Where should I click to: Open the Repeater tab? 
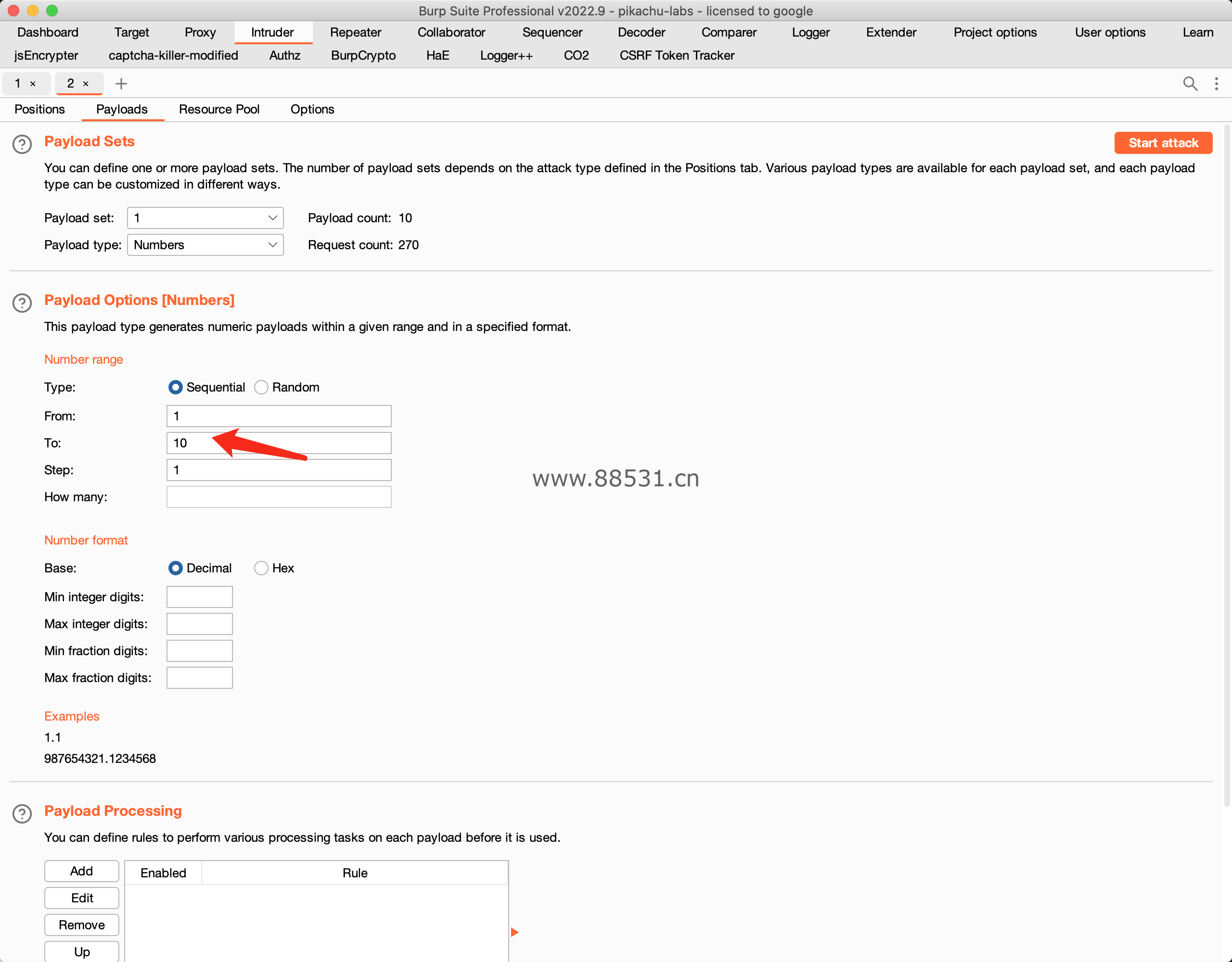click(355, 32)
